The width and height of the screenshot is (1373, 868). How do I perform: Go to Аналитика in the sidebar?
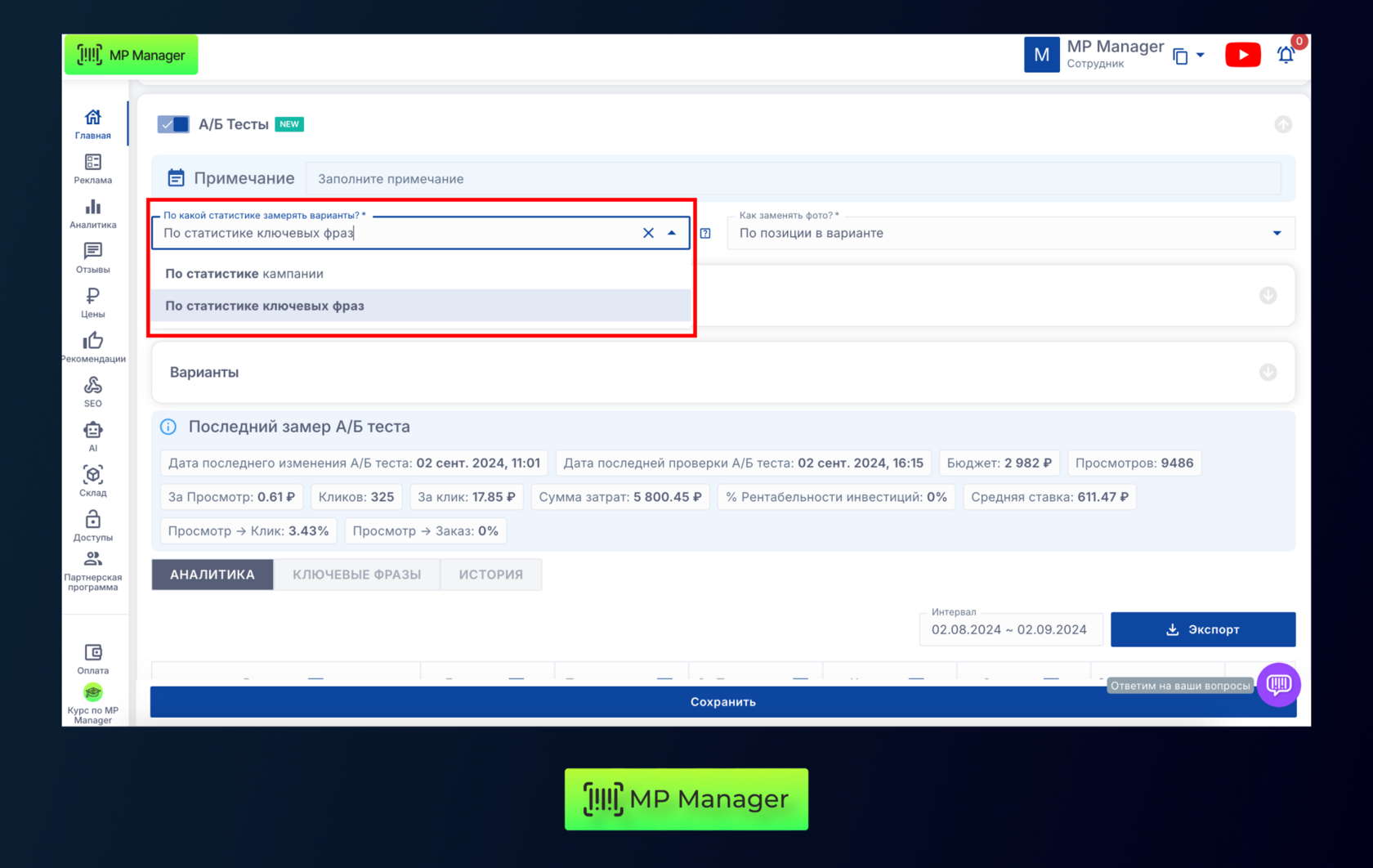pyautogui.click(x=93, y=213)
